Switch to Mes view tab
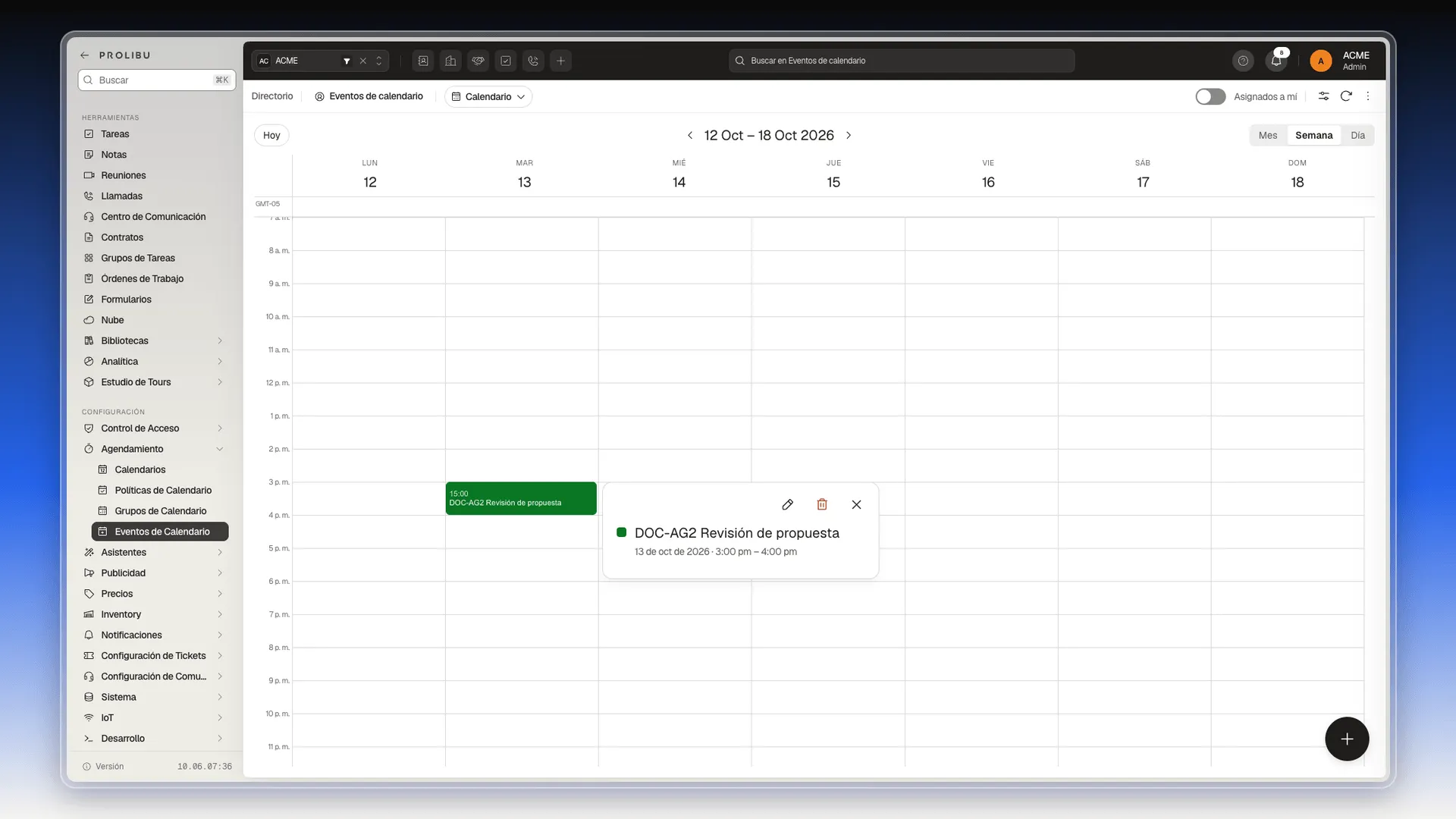The height and width of the screenshot is (819, 1456). [1267, 136]
